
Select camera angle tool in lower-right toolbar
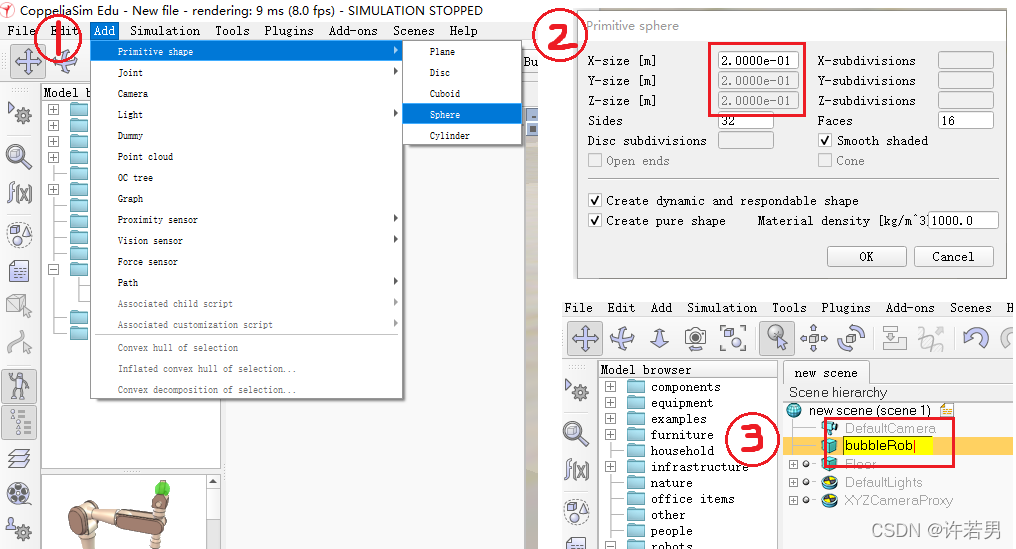click(x=695, y=338)
